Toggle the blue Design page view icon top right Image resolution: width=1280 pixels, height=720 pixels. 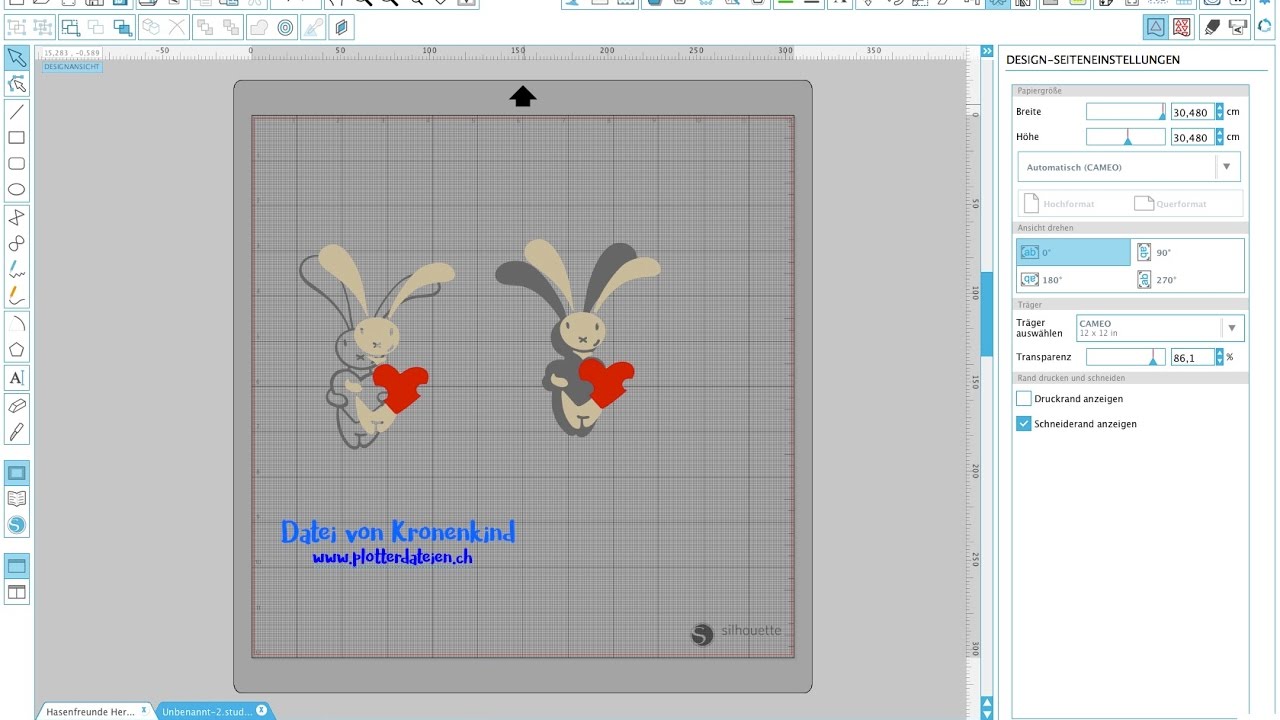tap(1154, 27)
